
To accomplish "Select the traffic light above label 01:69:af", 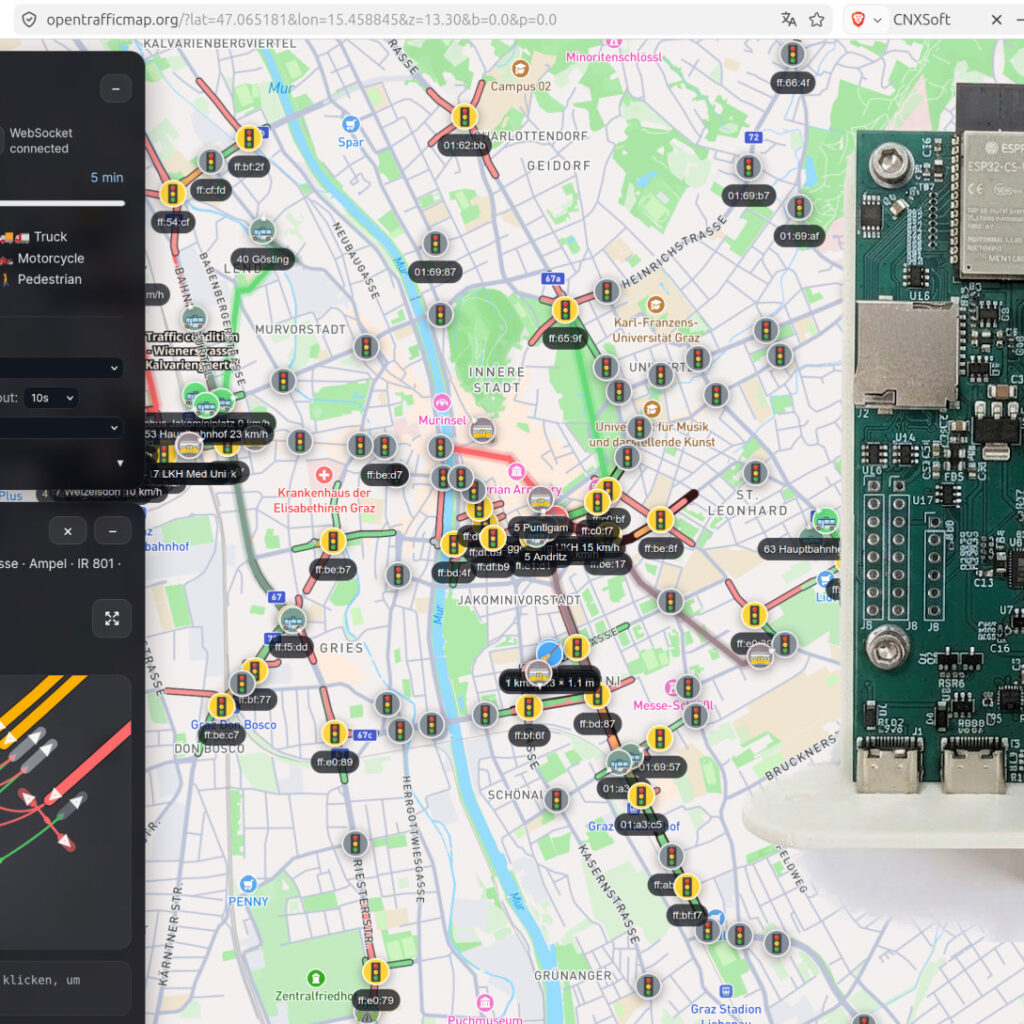I will 799,208.
